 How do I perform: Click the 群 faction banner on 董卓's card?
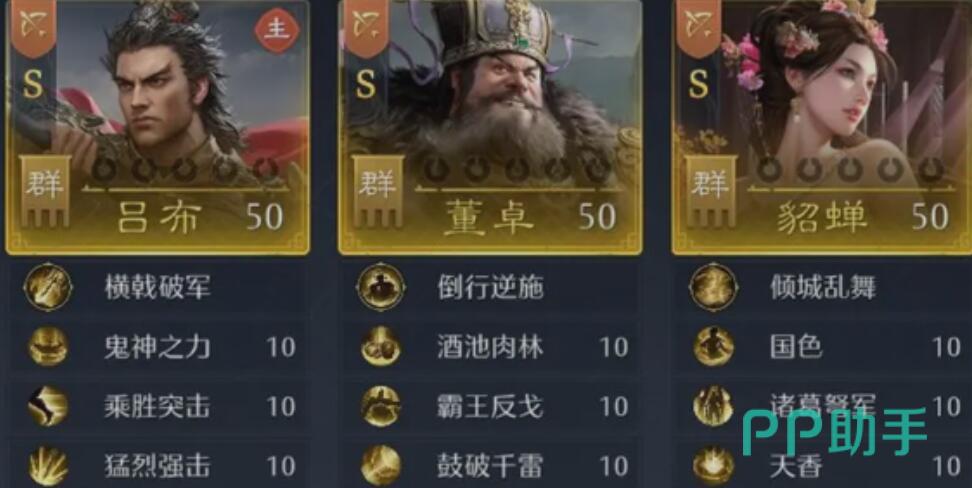coord(378,190)
